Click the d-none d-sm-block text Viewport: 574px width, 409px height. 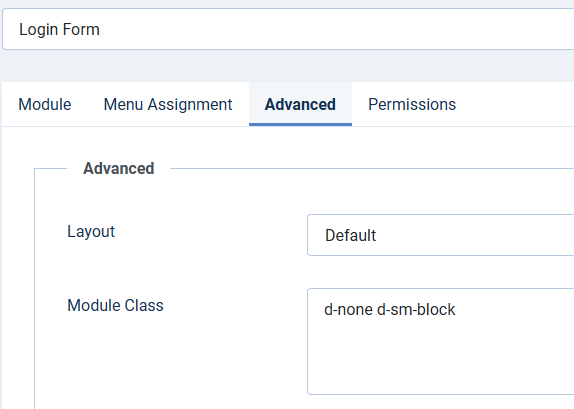[x=390, y=310]
